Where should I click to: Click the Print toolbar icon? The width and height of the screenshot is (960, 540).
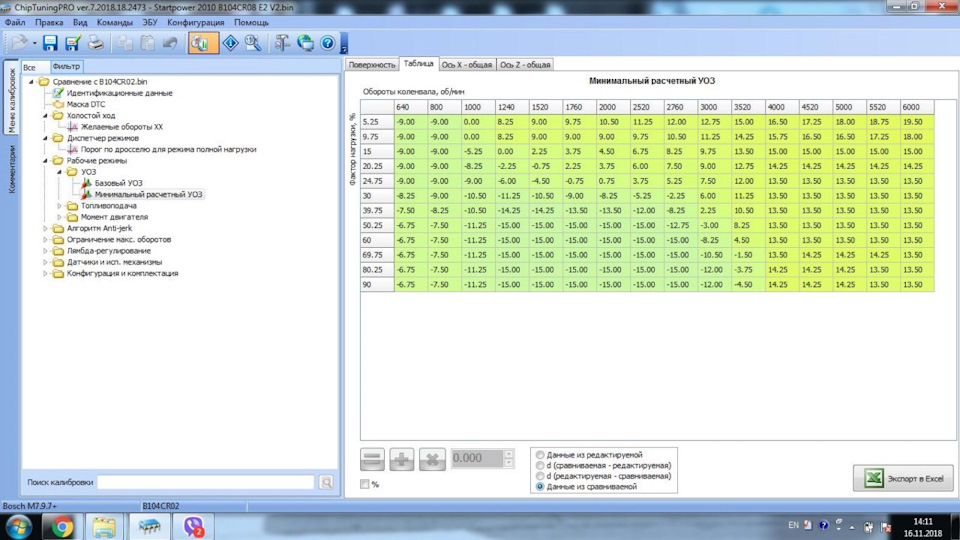[x=96, y=43]
